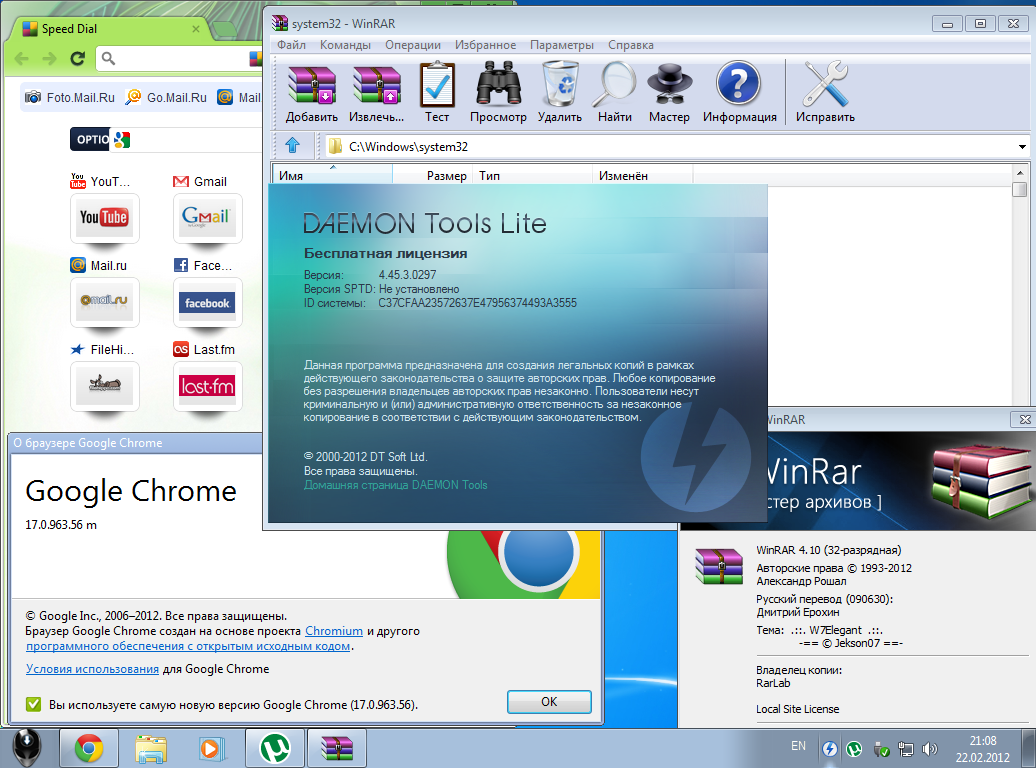Open the Windows Explorer taskbar icon
Screen dimensions: 1036x768
click(151, 748)
